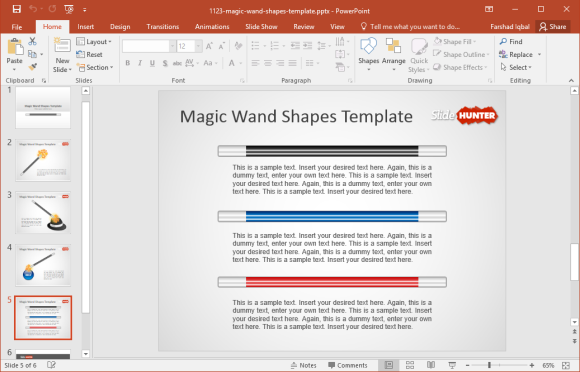Screen dimensions: 580x372
Task: Switch to Reading View in status bar
Action: click(x=431, y=365)
